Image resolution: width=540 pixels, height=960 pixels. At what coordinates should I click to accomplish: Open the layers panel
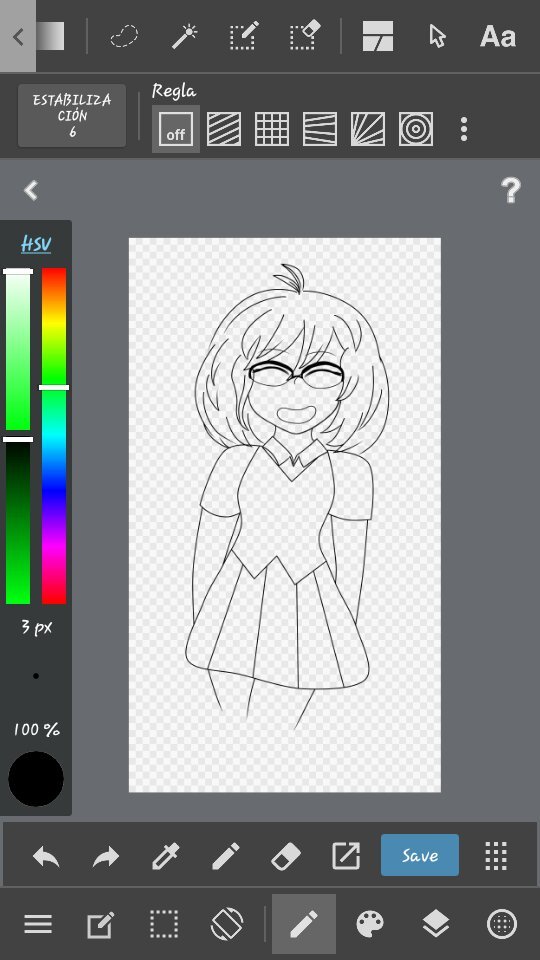(x=436, y=924)
